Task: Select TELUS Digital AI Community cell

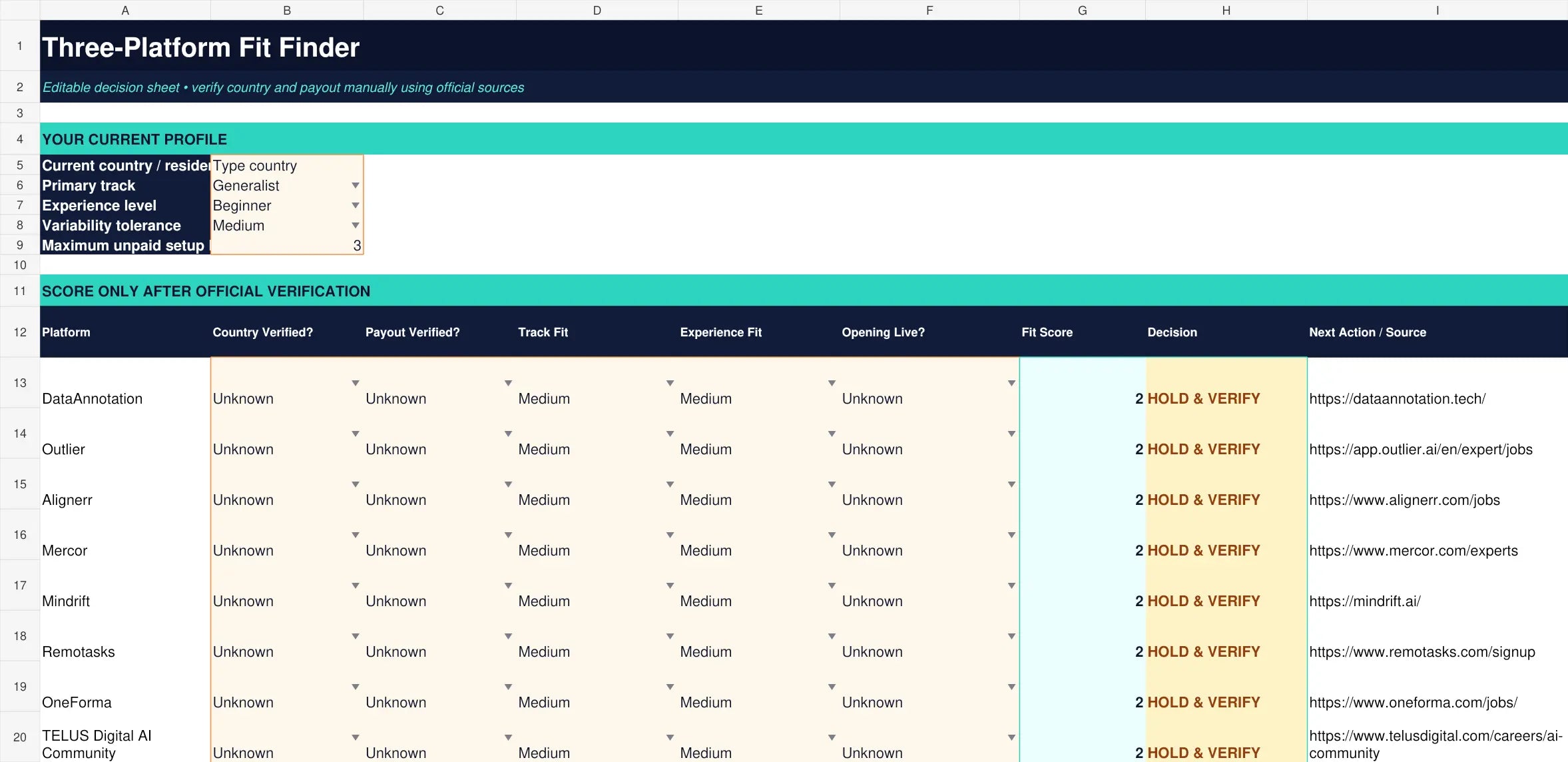Action: pos(125,737)
